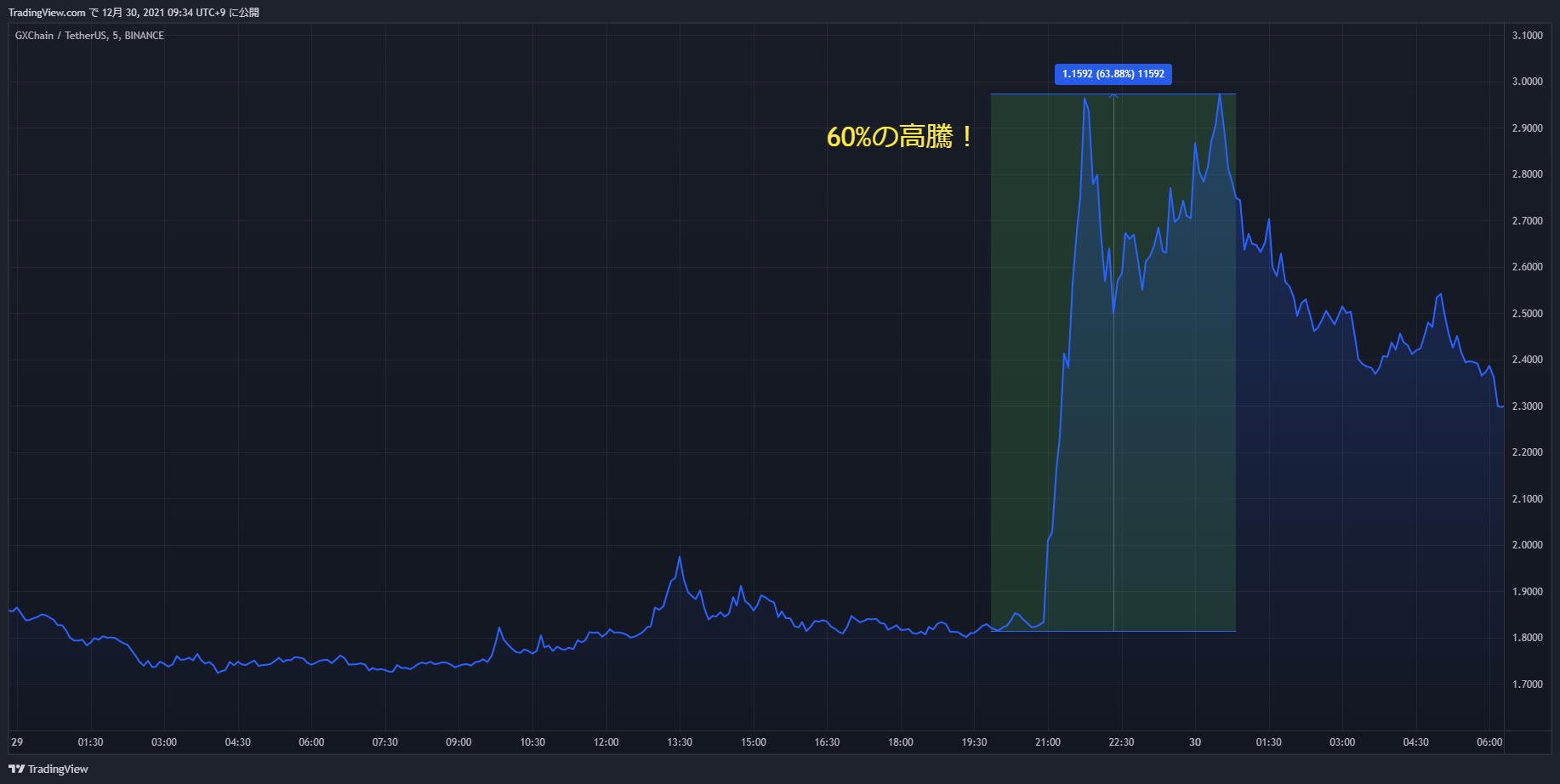Click the 2.4000 price axis label
This screenshot has height=784, width=1560.
1528,360
